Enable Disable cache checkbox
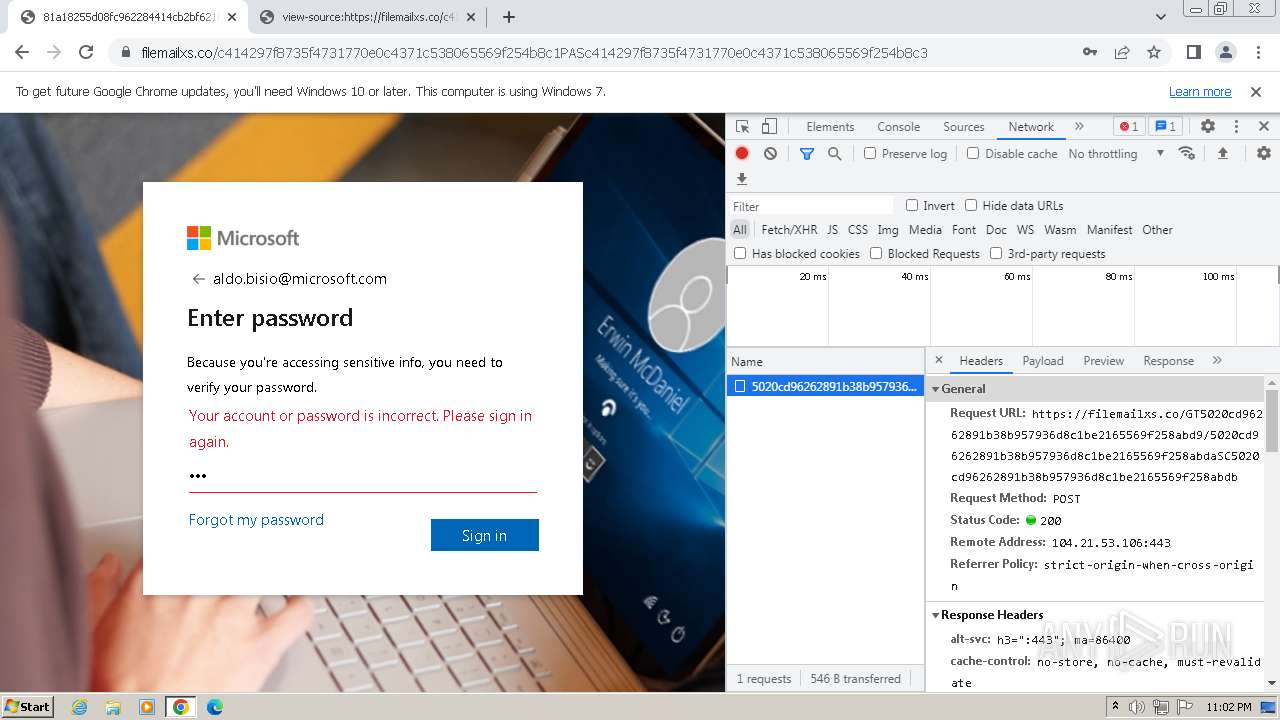Viewport: 1280px width, 720px height. click(x=973, y=153)
